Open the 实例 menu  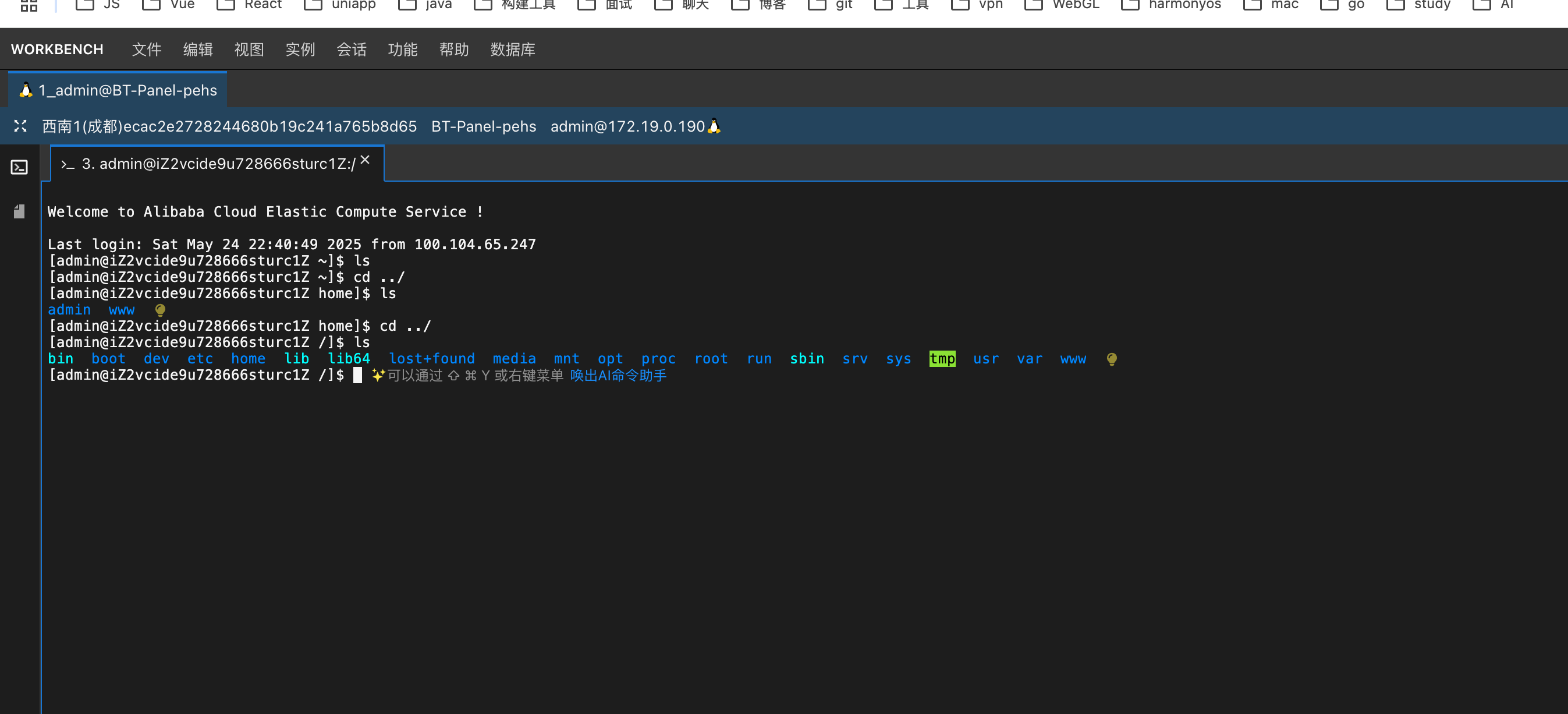pos(300,50)
